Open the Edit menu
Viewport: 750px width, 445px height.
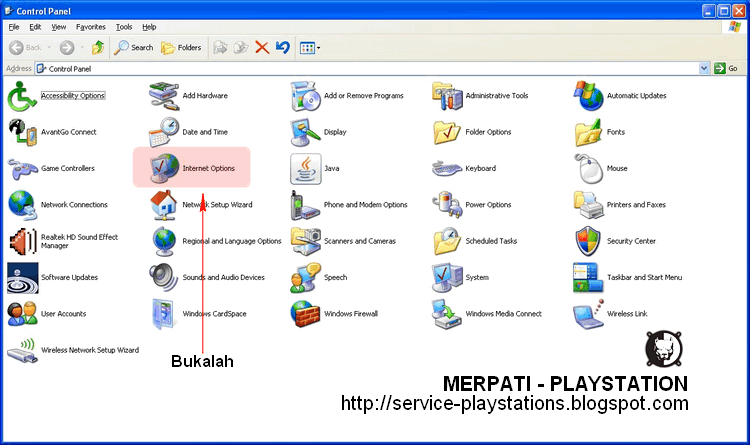coord(35,27)
